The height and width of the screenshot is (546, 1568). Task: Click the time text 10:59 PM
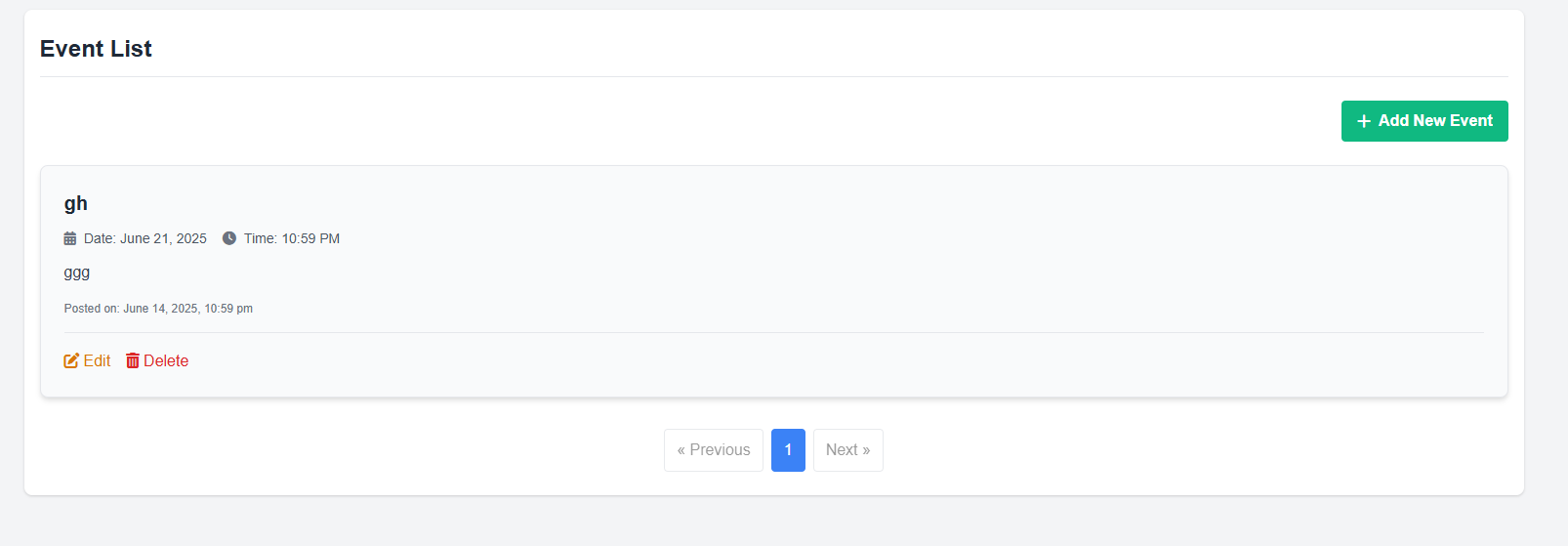click(310, 238)
